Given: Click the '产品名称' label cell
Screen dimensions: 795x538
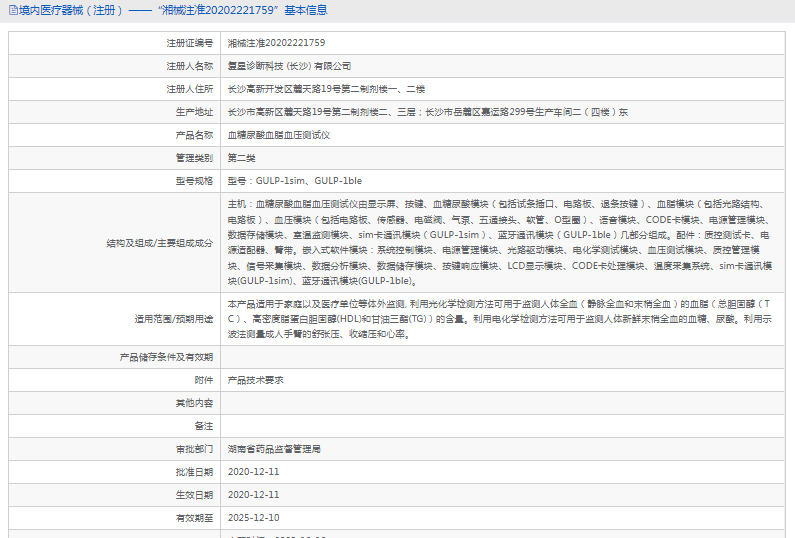Looking at the screenshot, I should coord(115,135).
